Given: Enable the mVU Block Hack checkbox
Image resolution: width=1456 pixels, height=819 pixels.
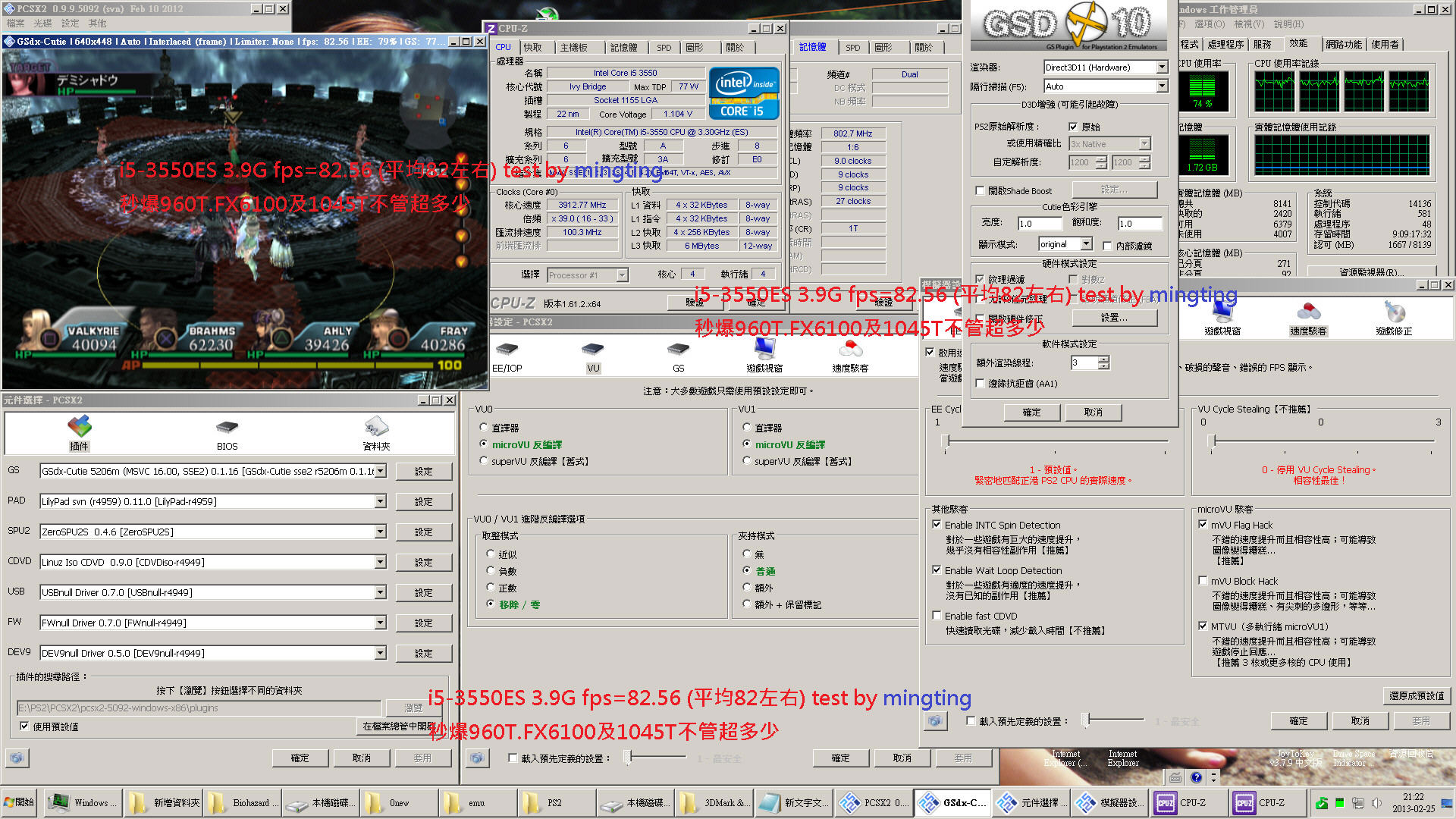Looking at the screenshot, I should (x=1203, y=581).
